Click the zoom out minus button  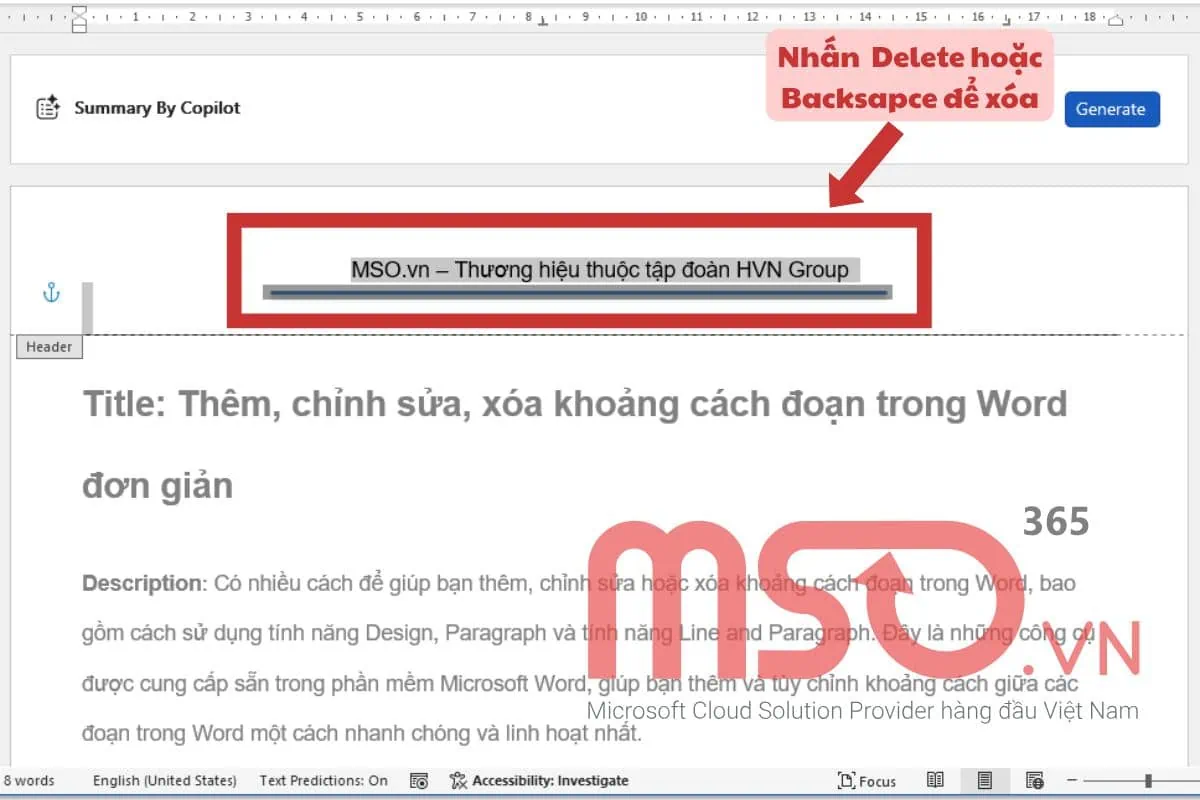tap(1071, 780)
